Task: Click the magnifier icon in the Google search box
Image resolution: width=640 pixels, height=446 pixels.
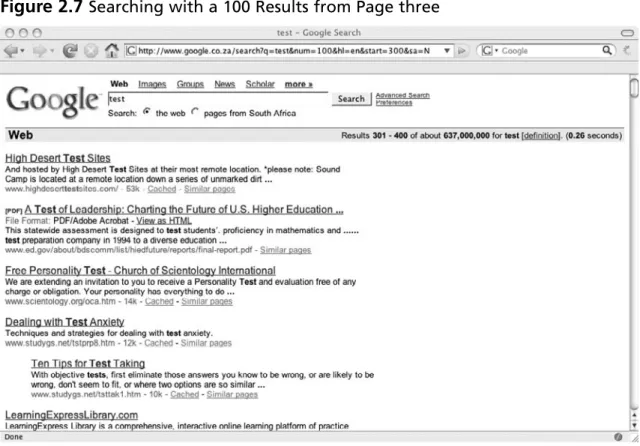Action: [607, 50]
